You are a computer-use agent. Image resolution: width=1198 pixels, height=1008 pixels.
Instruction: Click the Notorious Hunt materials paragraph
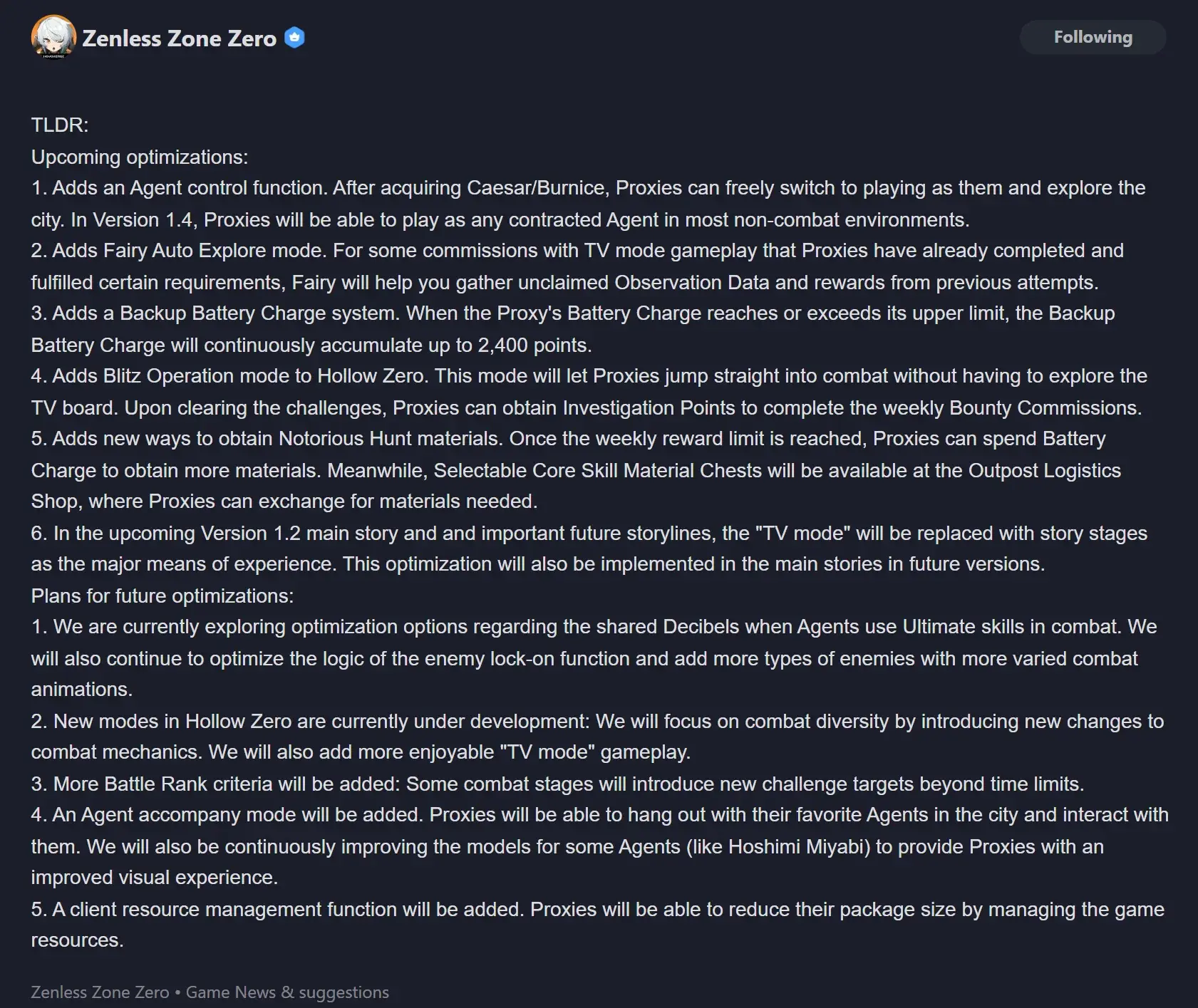tap(499, 470)
